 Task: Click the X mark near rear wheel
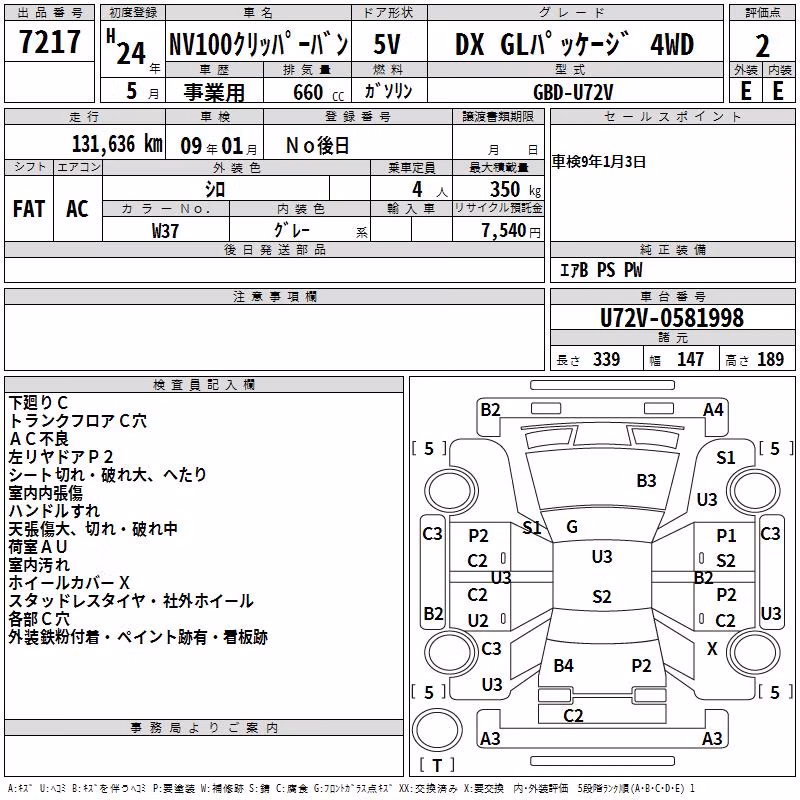pyautogui.click(x=712, y=649)
